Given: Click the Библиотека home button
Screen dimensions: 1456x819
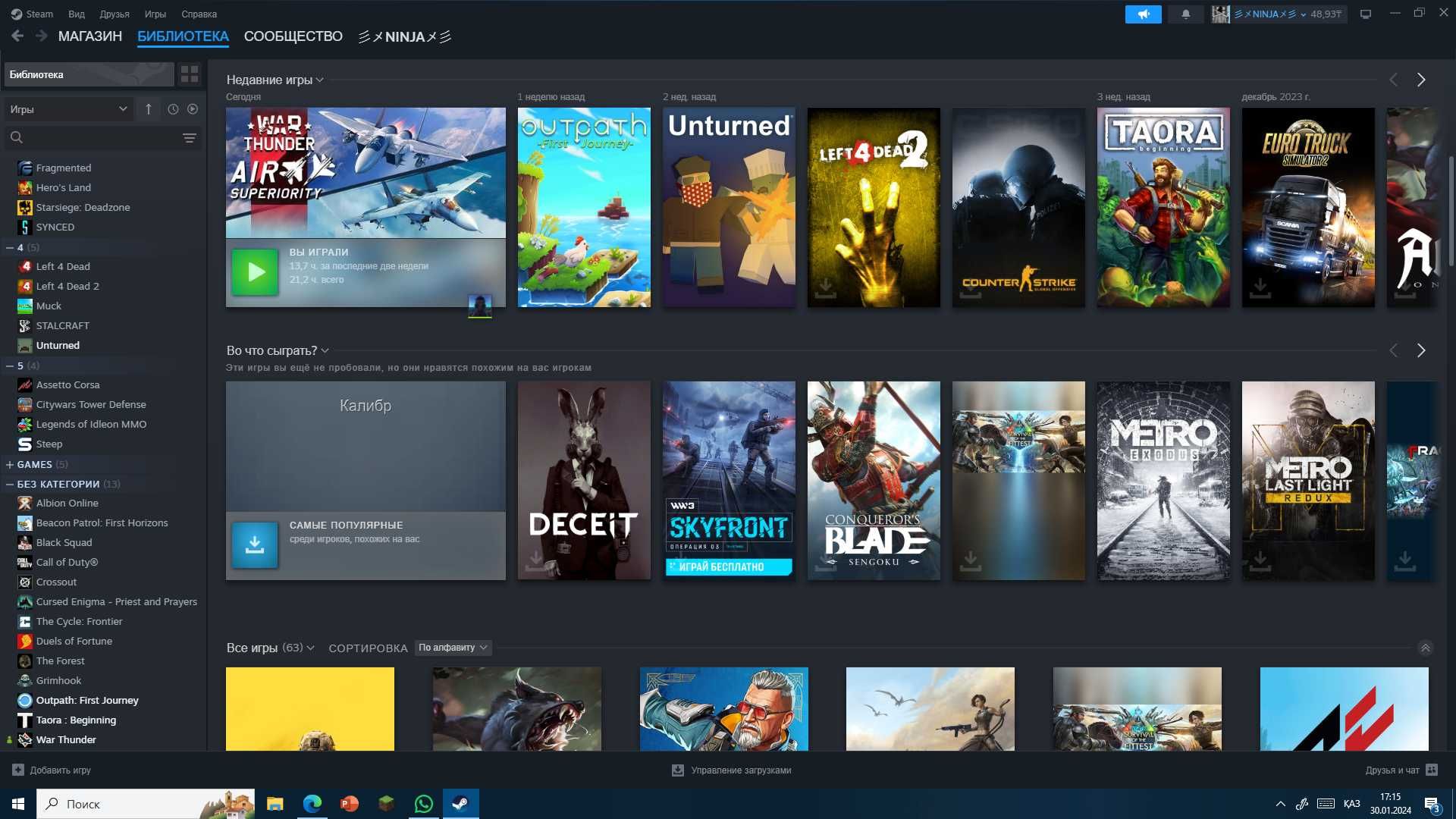Looking at the screenshot, I should click(x=89, y=74).
